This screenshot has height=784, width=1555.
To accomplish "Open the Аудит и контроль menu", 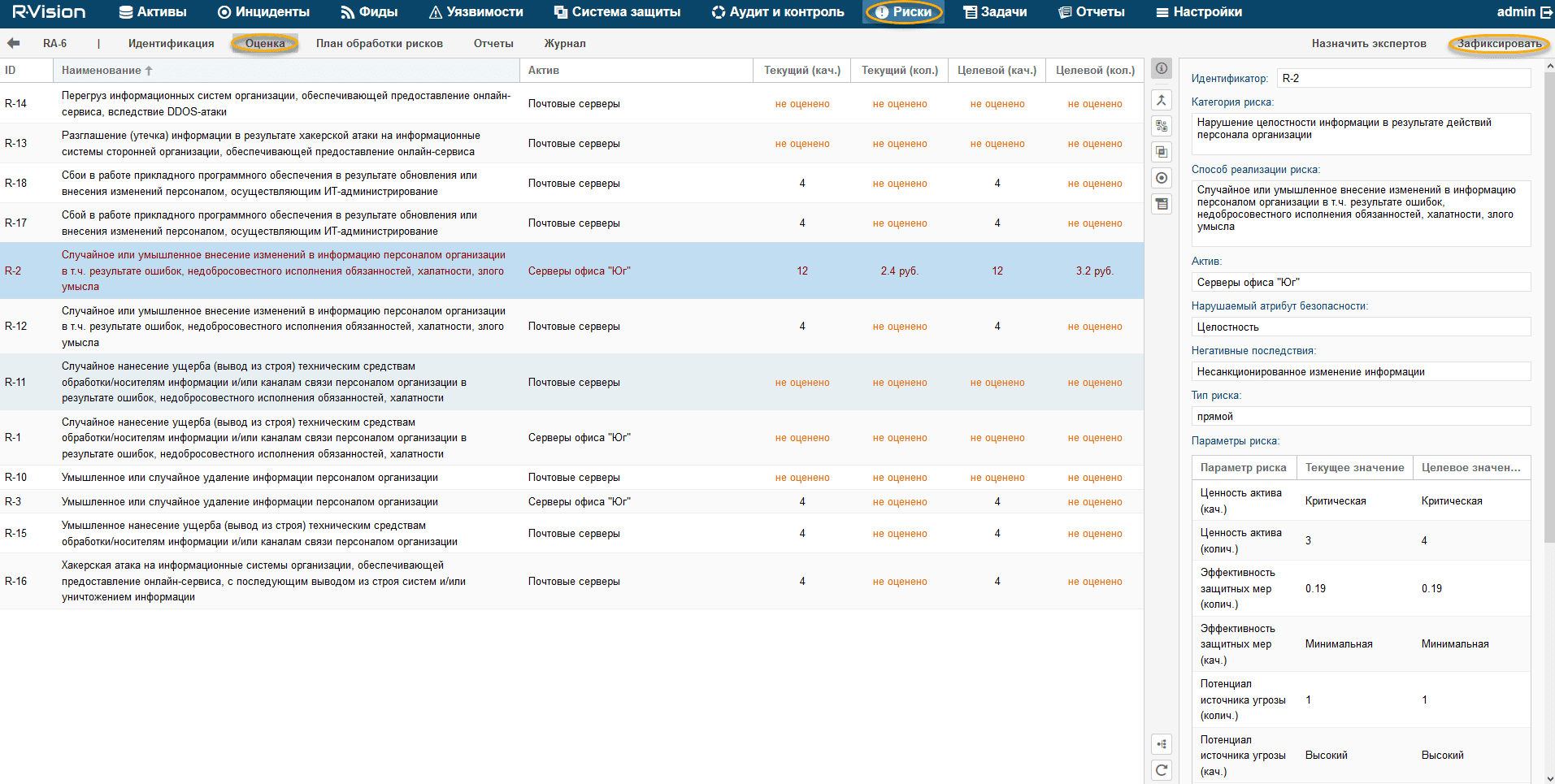I will pyautogui.click(x=778, y=12).
